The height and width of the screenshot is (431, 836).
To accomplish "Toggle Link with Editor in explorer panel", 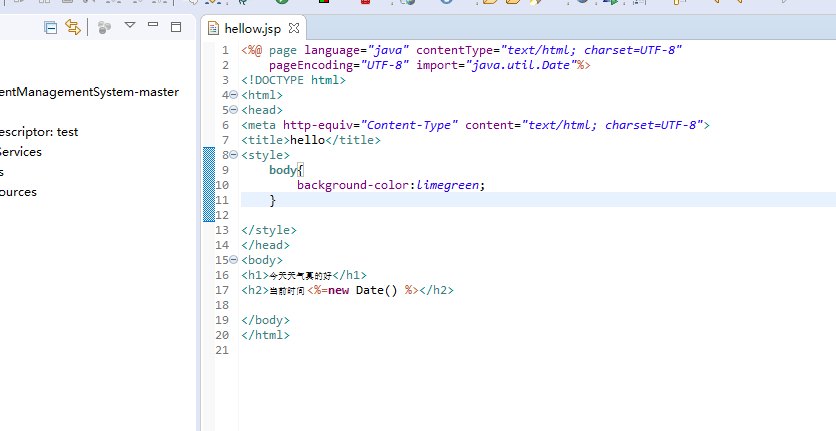I will click(x=73, y=27).
